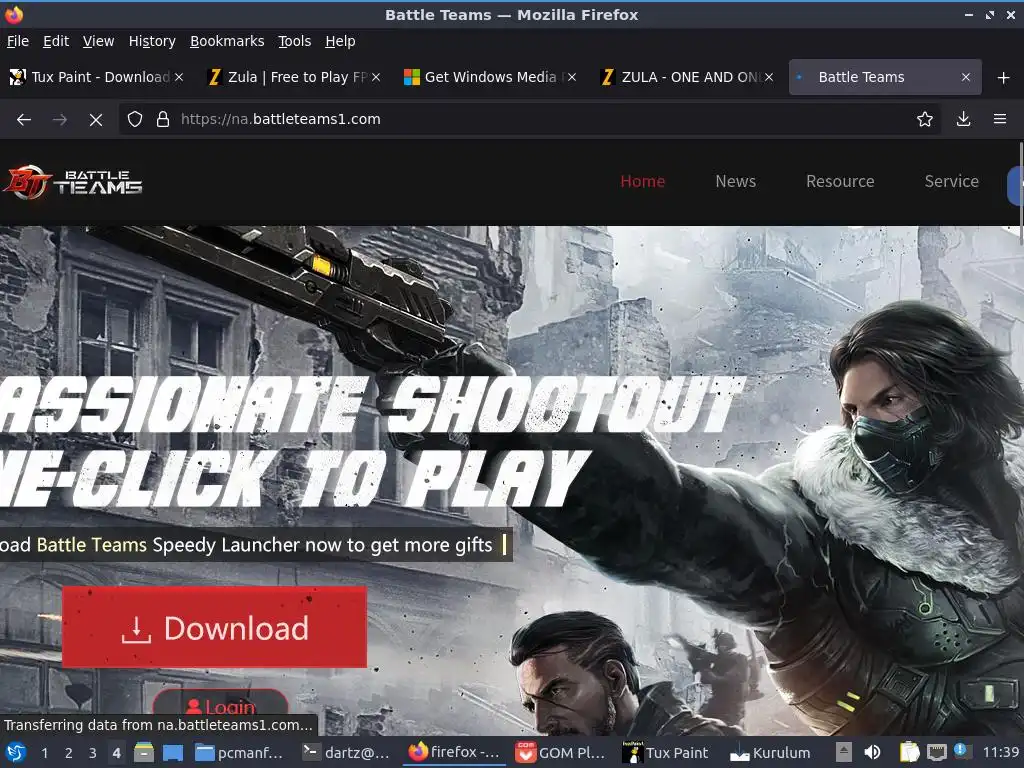Open the Edit menu
Image resolution: width=1024 pixels, height=768 pixels.
point(56,41)
